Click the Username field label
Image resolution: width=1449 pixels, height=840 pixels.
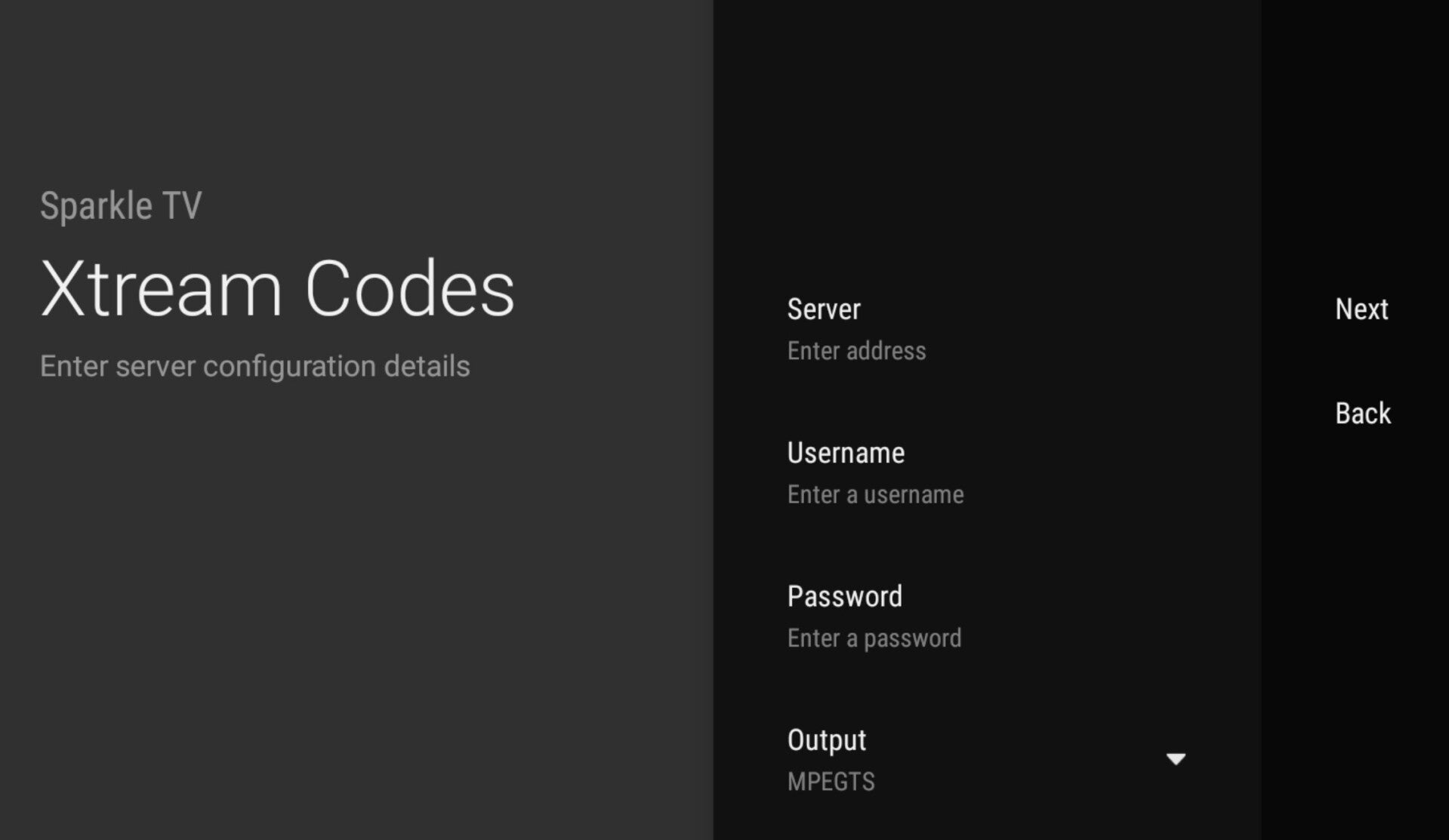pos(846,453)
